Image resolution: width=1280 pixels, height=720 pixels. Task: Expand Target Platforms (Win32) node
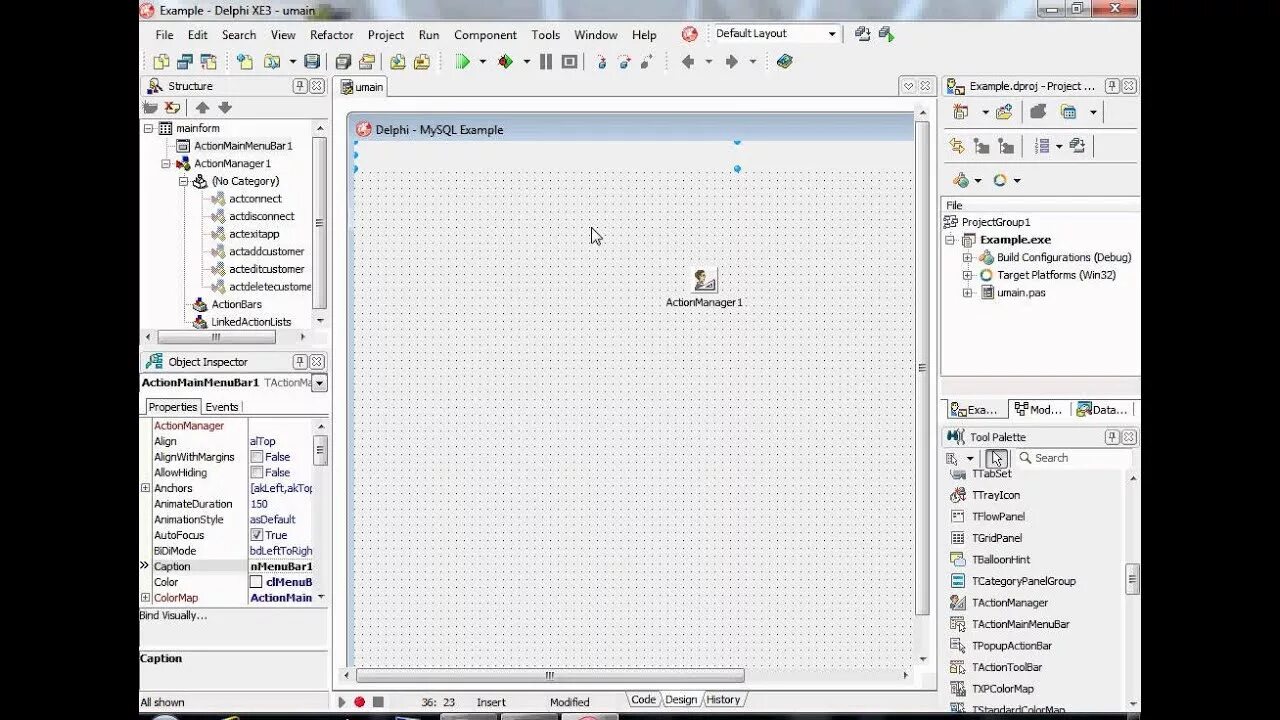967,275
